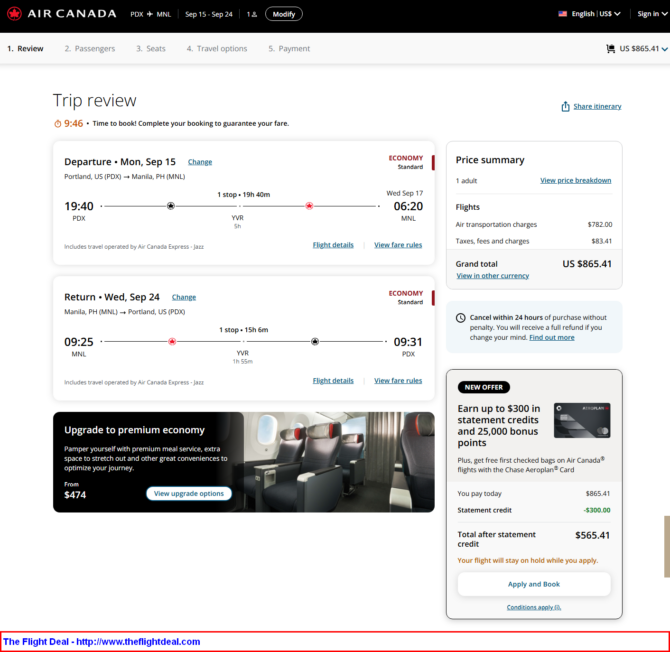
Task: Open Flight details for return flight
Action: click(333, 381)
